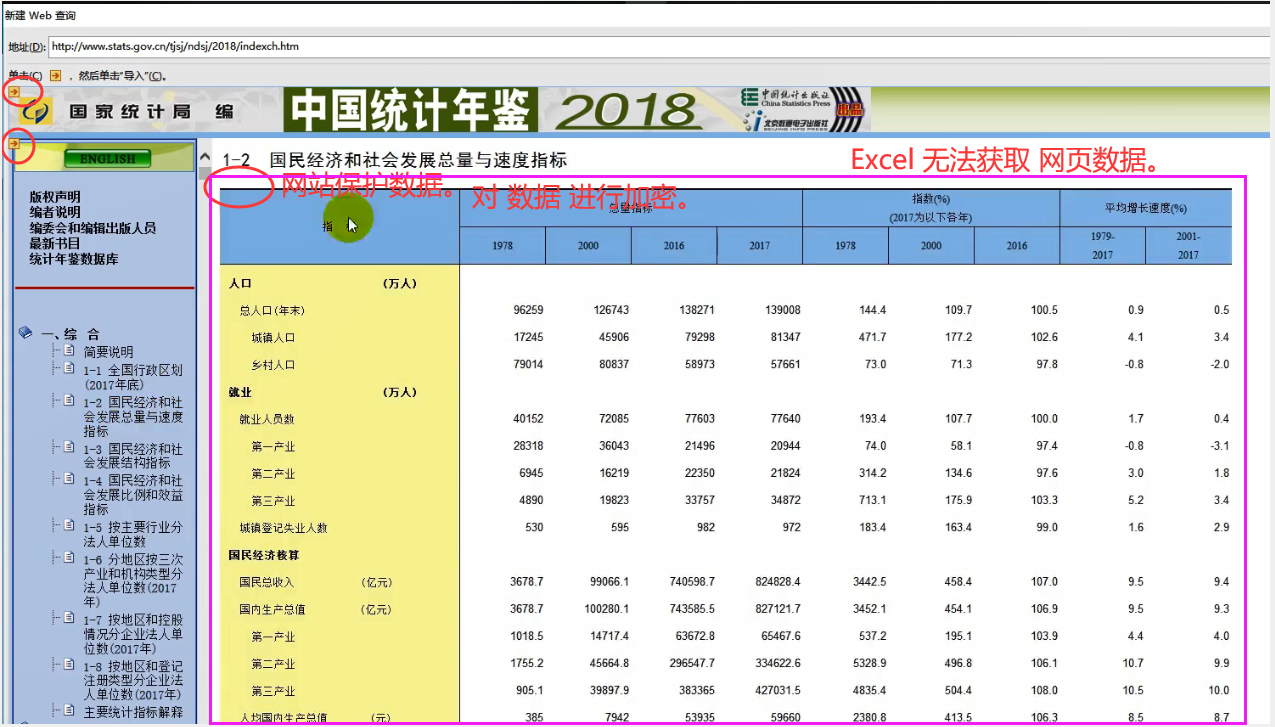Click the 城镇人口 row label
Viewport: 1275px width, 727px height.
point(273,338)
